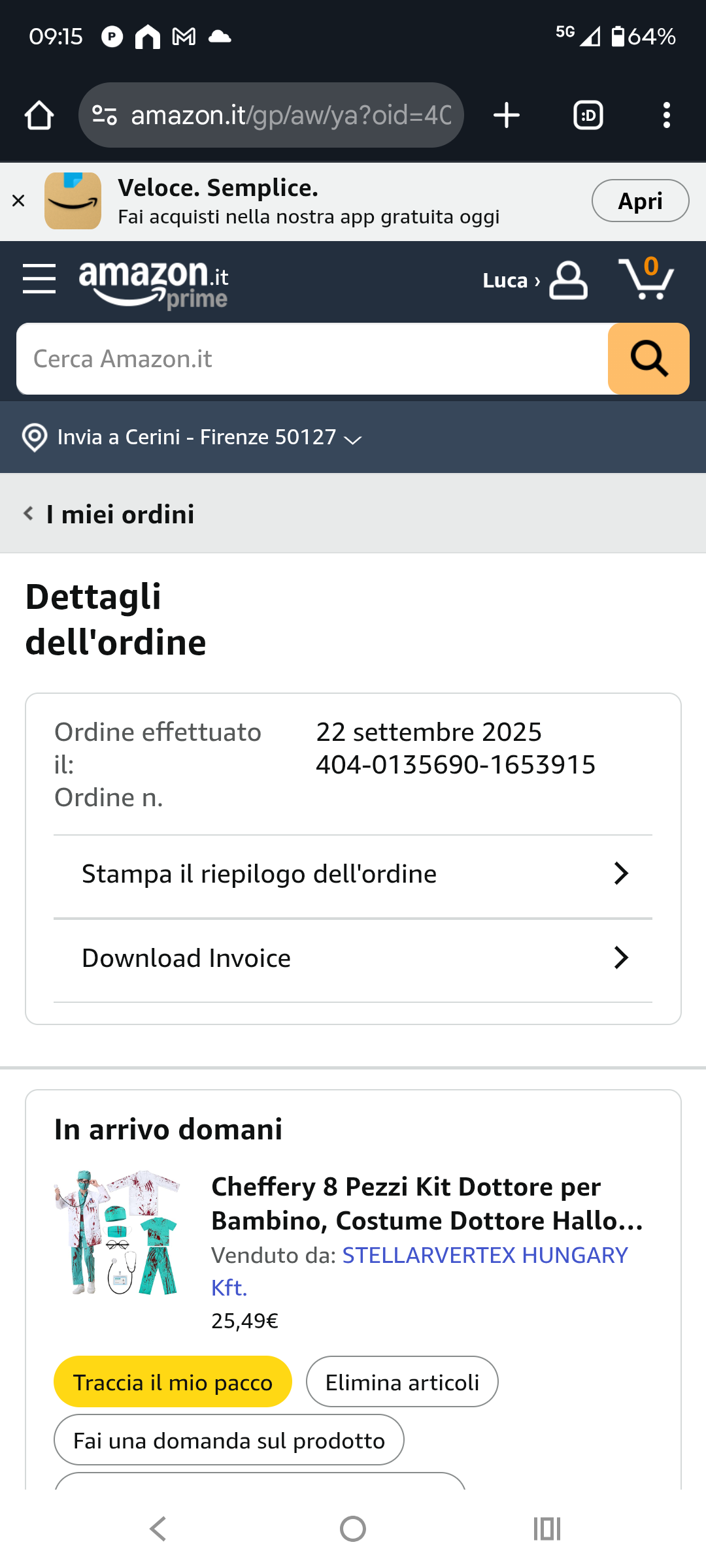The height and width of the screenshot is (1568, 706).
Task: Open a new browser tab
Action: click(x=507, y=116)
